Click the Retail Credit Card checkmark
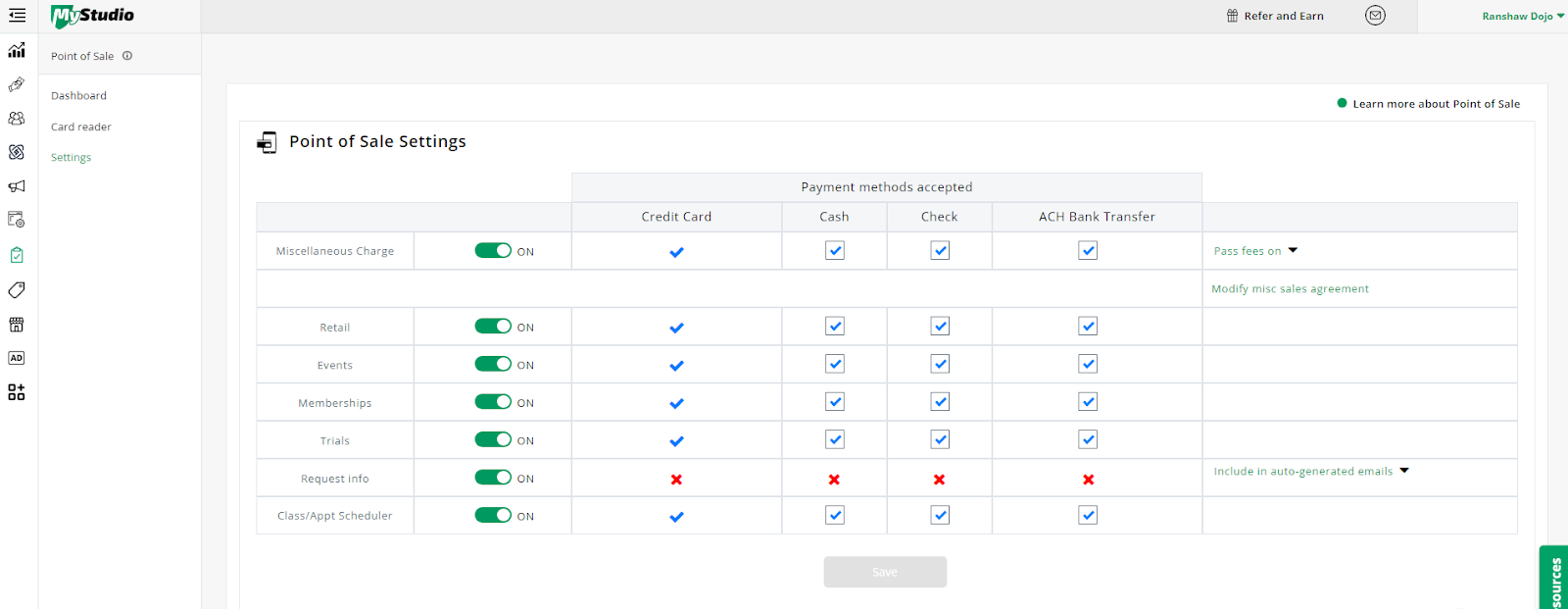The image size is (1568, 609). click(x=676, y=328)
